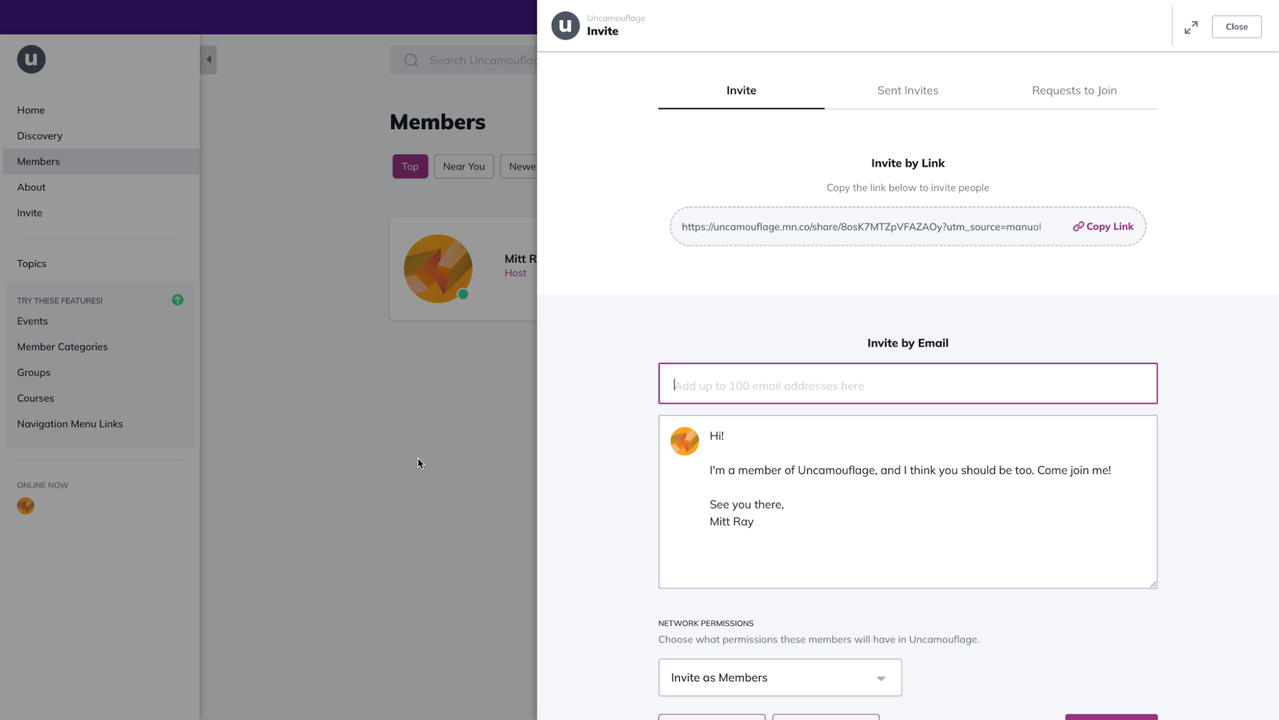Open the Requests to Join tab
1279x720 pixels.
pos(1074,90)
